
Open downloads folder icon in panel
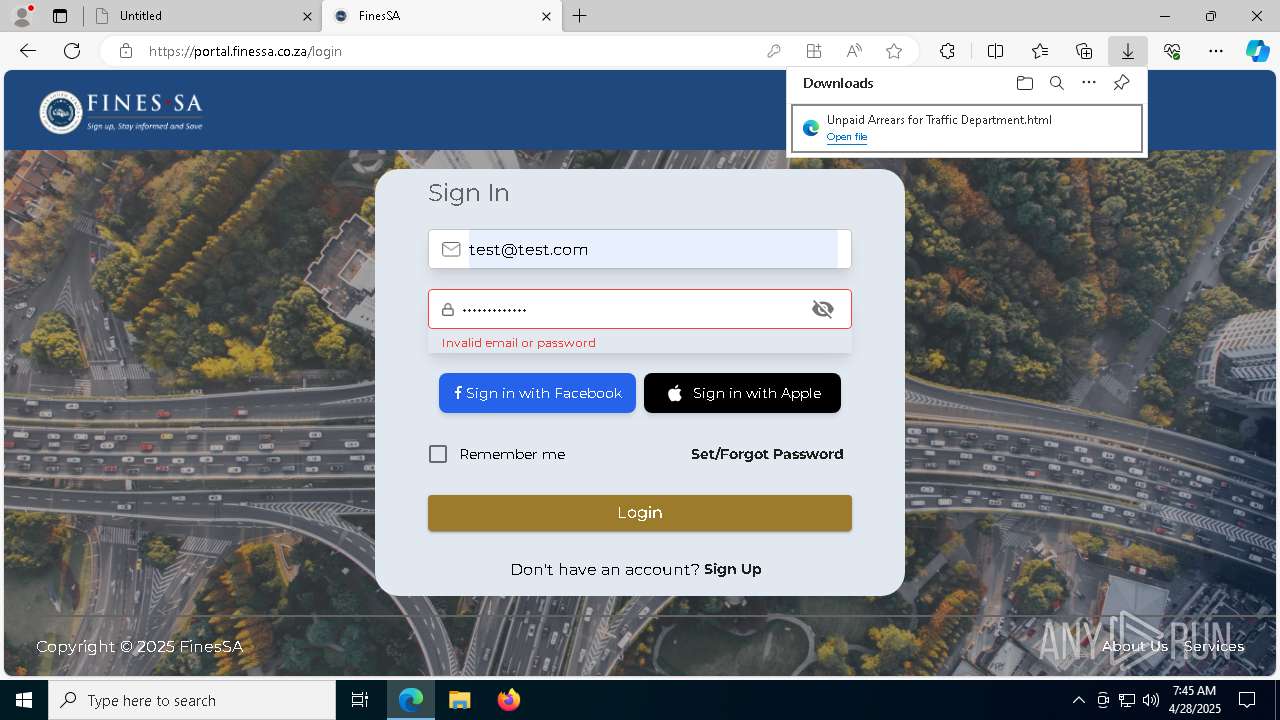tap(1024, 83)
